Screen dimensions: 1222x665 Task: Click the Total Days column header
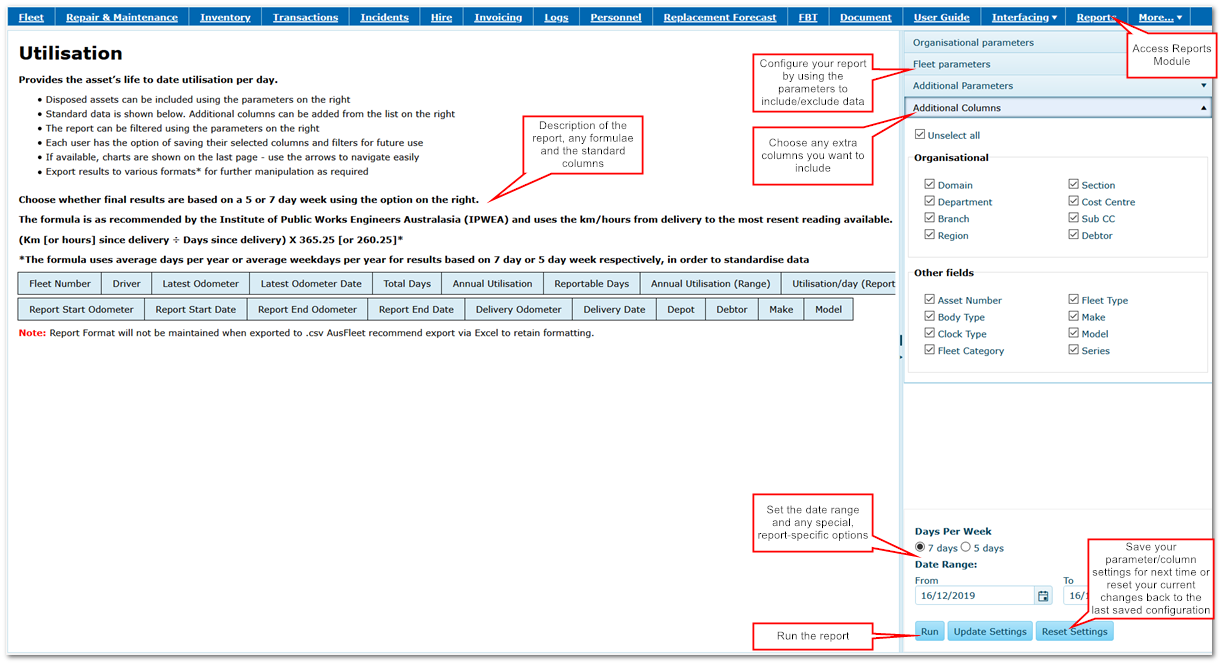(x=407, y=284)
